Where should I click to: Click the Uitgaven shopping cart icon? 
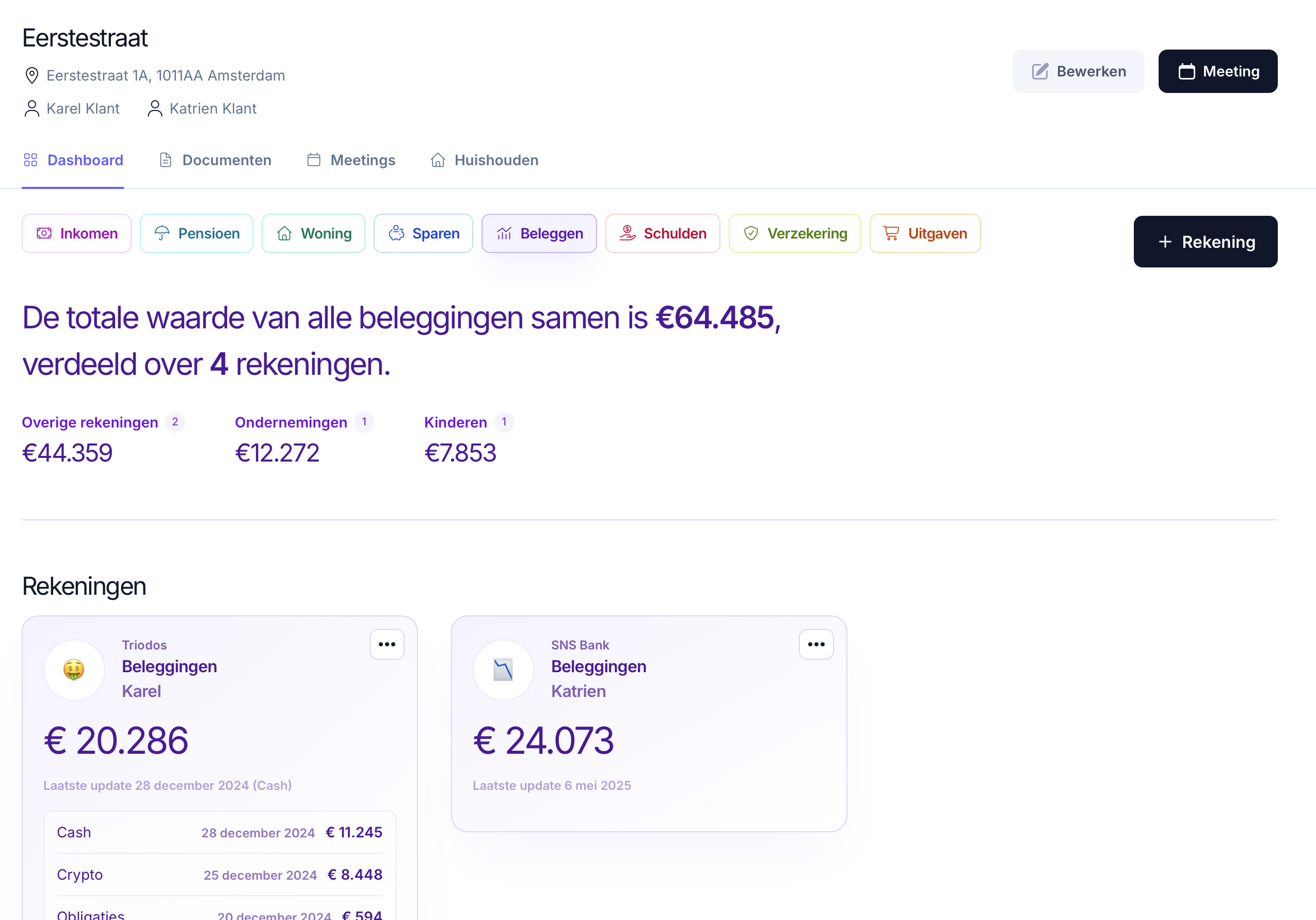[x=892, y=233]
